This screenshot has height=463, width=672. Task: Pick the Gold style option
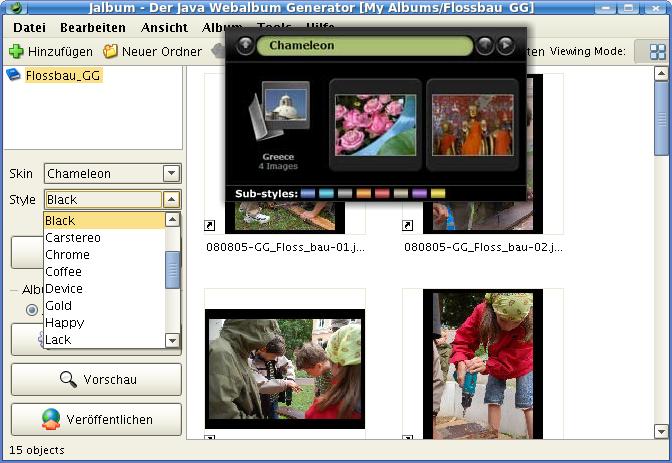click(x=59, y=306)
